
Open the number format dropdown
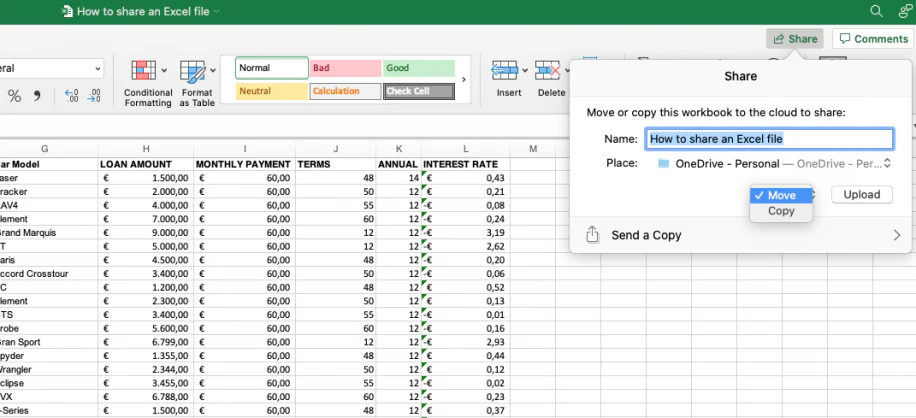(x=97, y=68)
